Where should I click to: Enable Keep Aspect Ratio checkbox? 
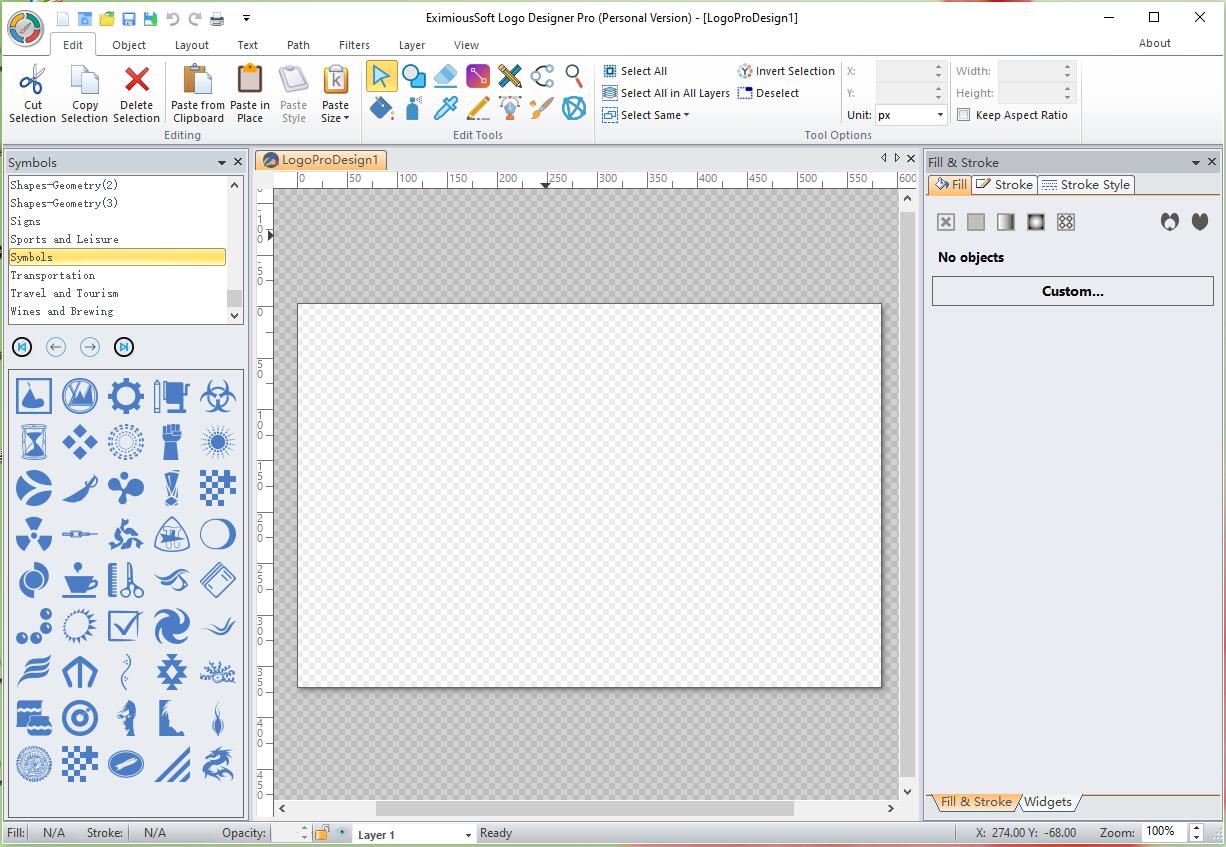964,115
